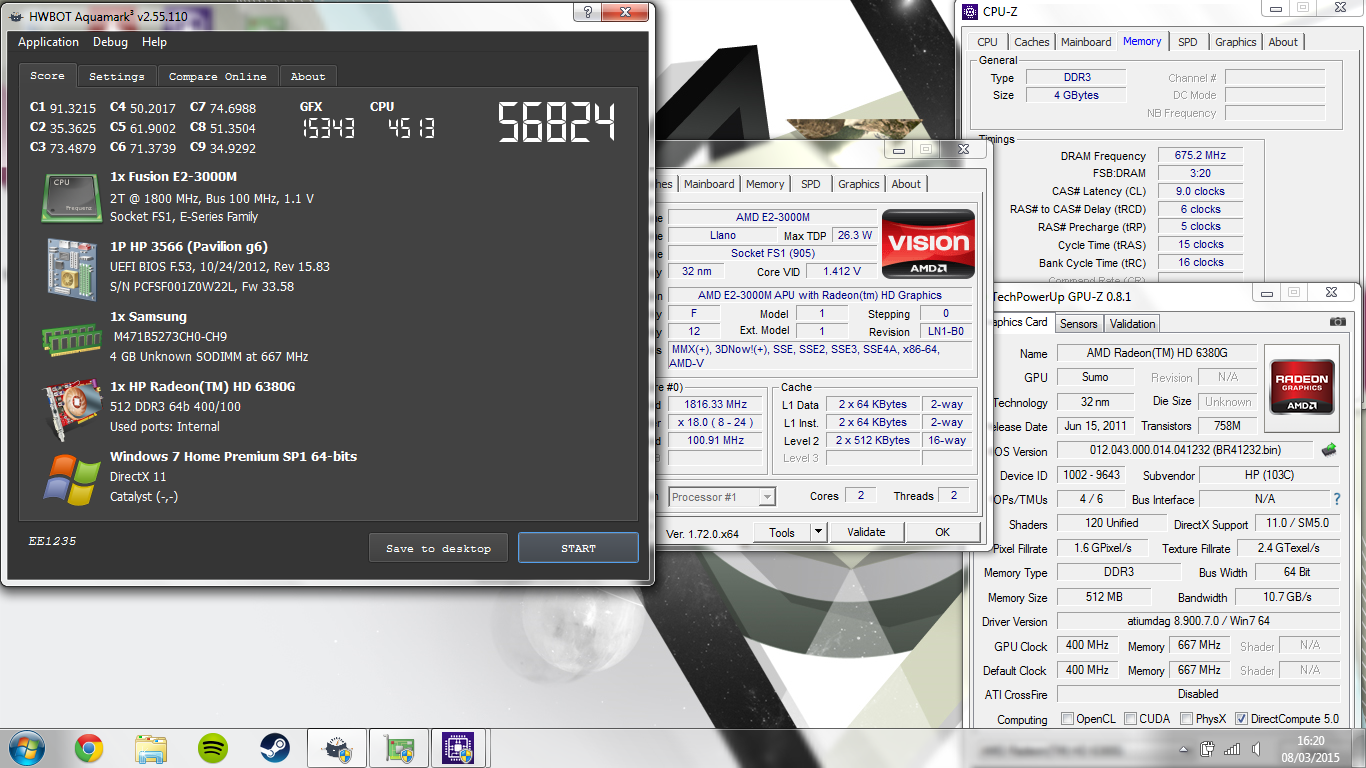Click the AMD Vision logo in CPU-Z
Screen dimensions: 1366x768
pos(928,243)
